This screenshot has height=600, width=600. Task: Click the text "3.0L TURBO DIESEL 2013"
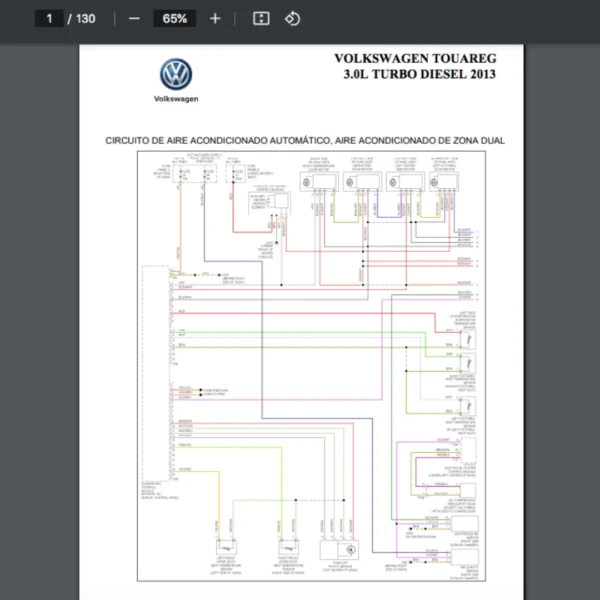419,74
